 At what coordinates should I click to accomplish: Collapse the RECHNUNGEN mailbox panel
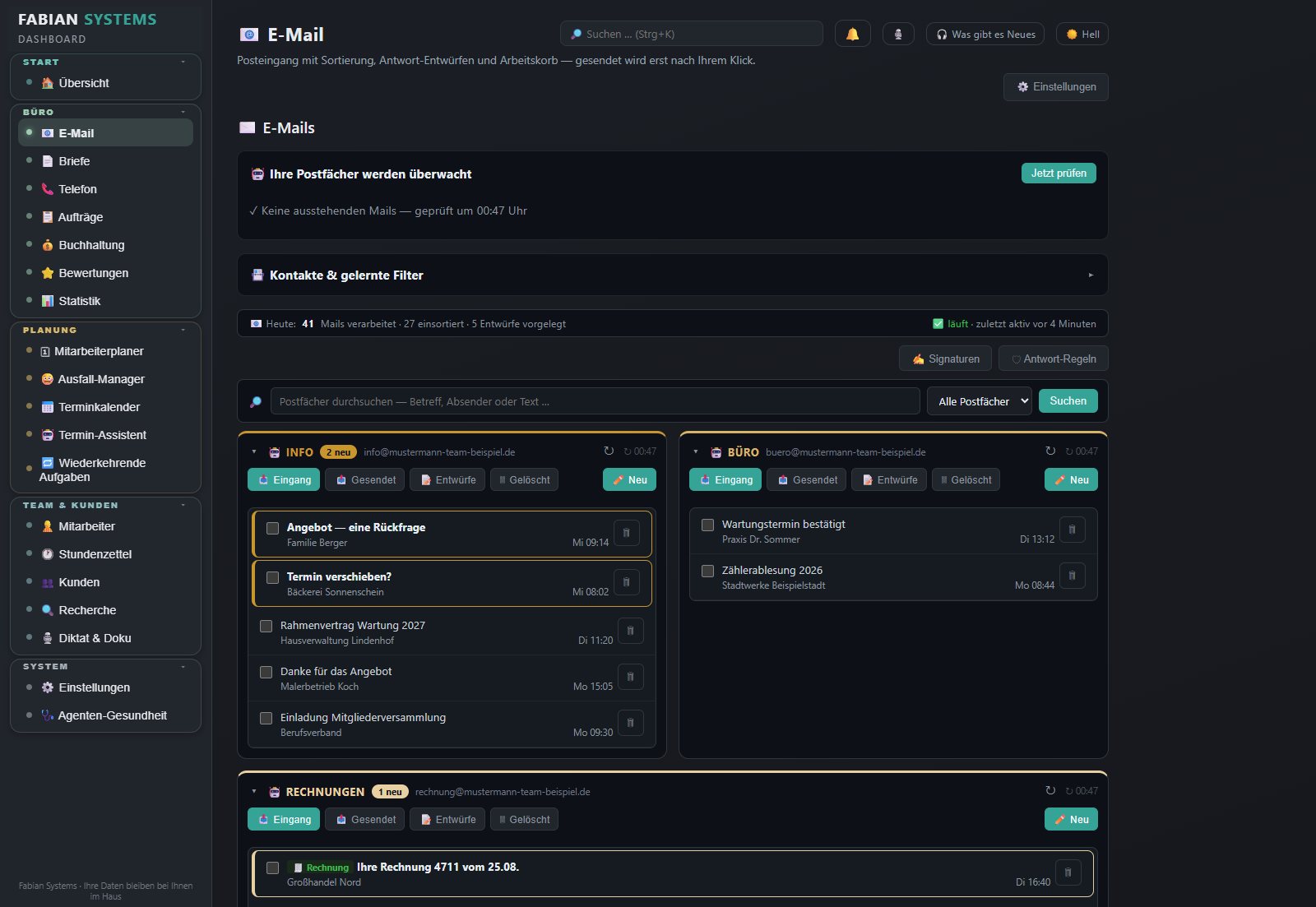pyautogui.click(x=254, y=791)
